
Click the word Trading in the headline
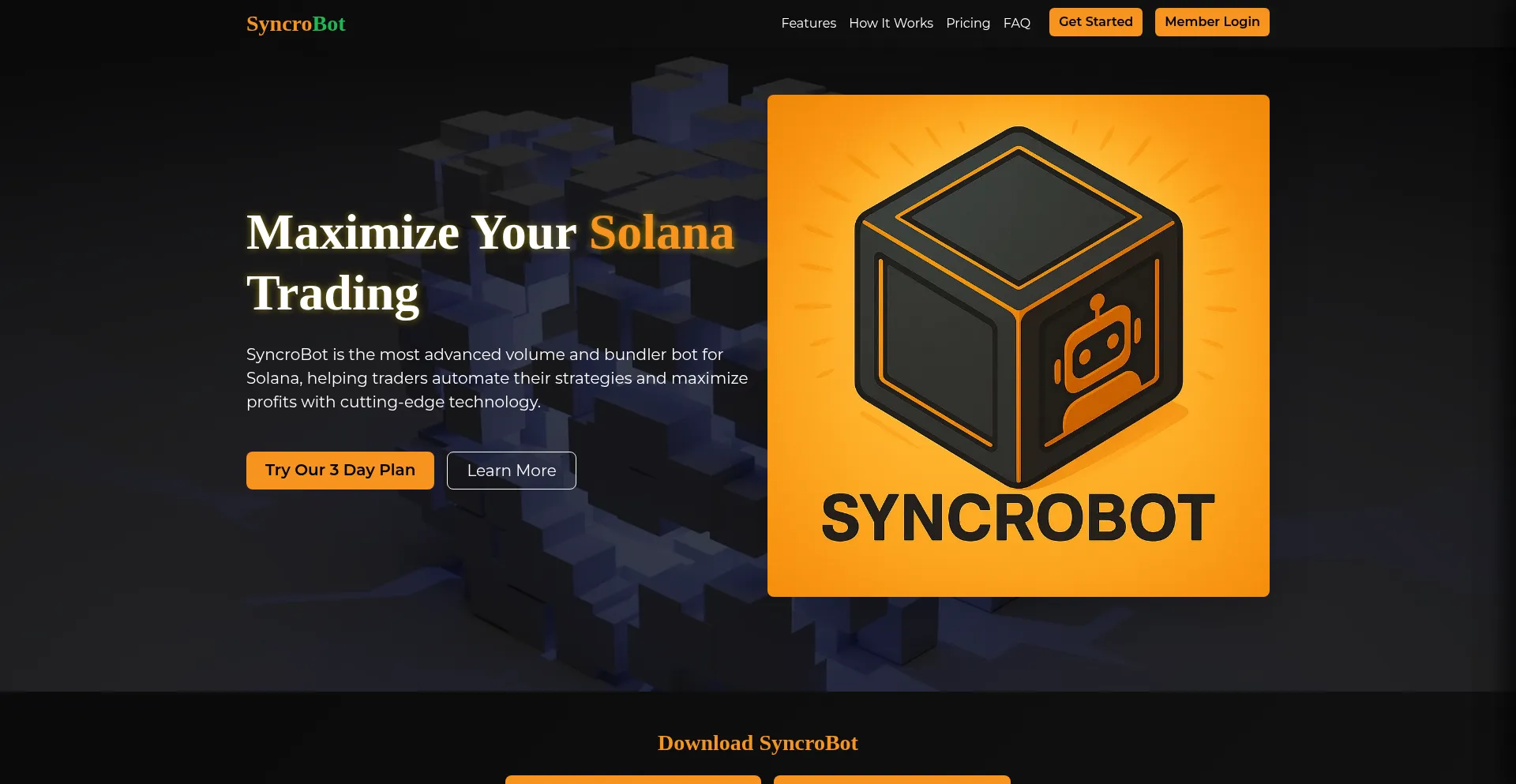click(x=332, y=294)
